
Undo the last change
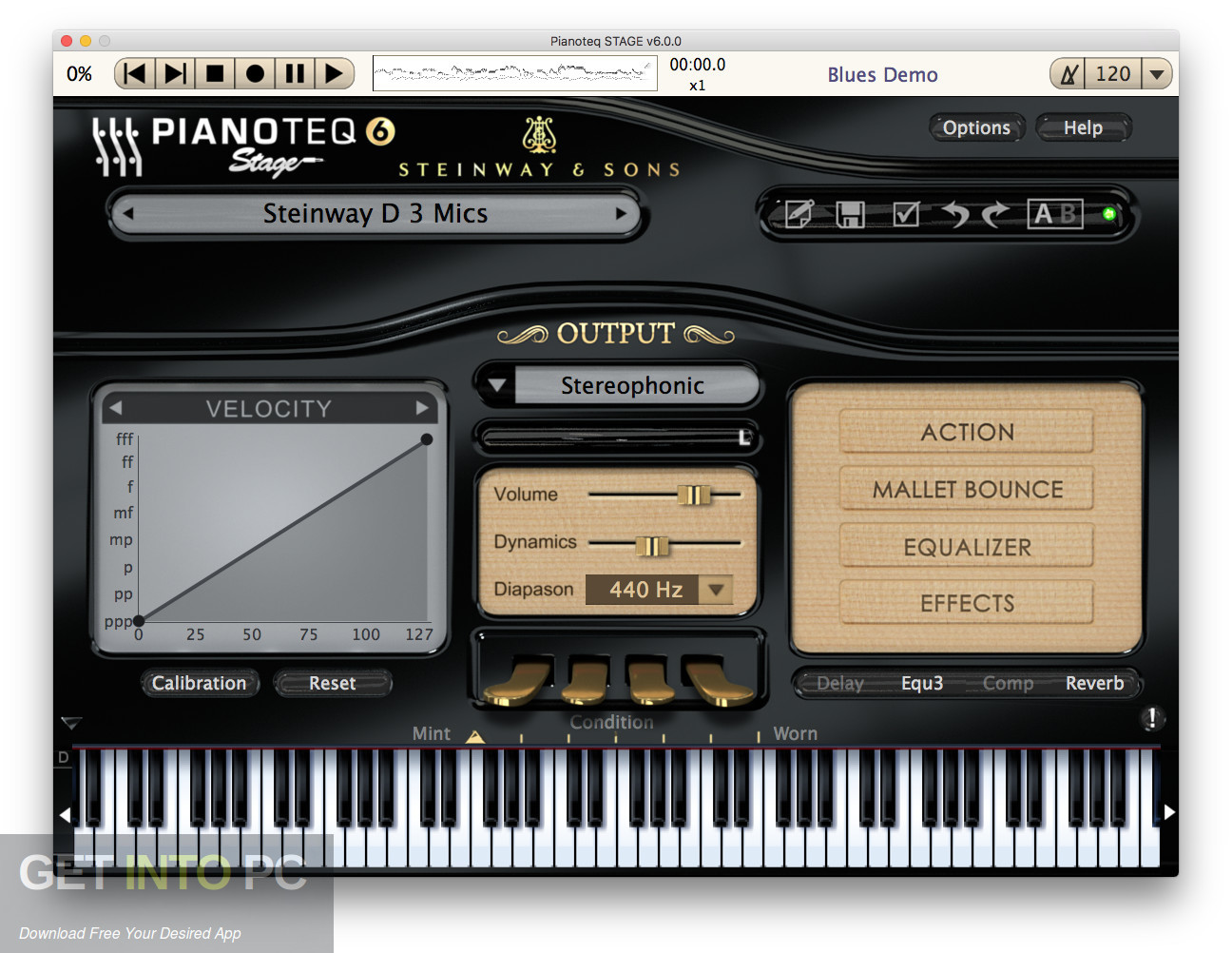click(x=954, y=214)
